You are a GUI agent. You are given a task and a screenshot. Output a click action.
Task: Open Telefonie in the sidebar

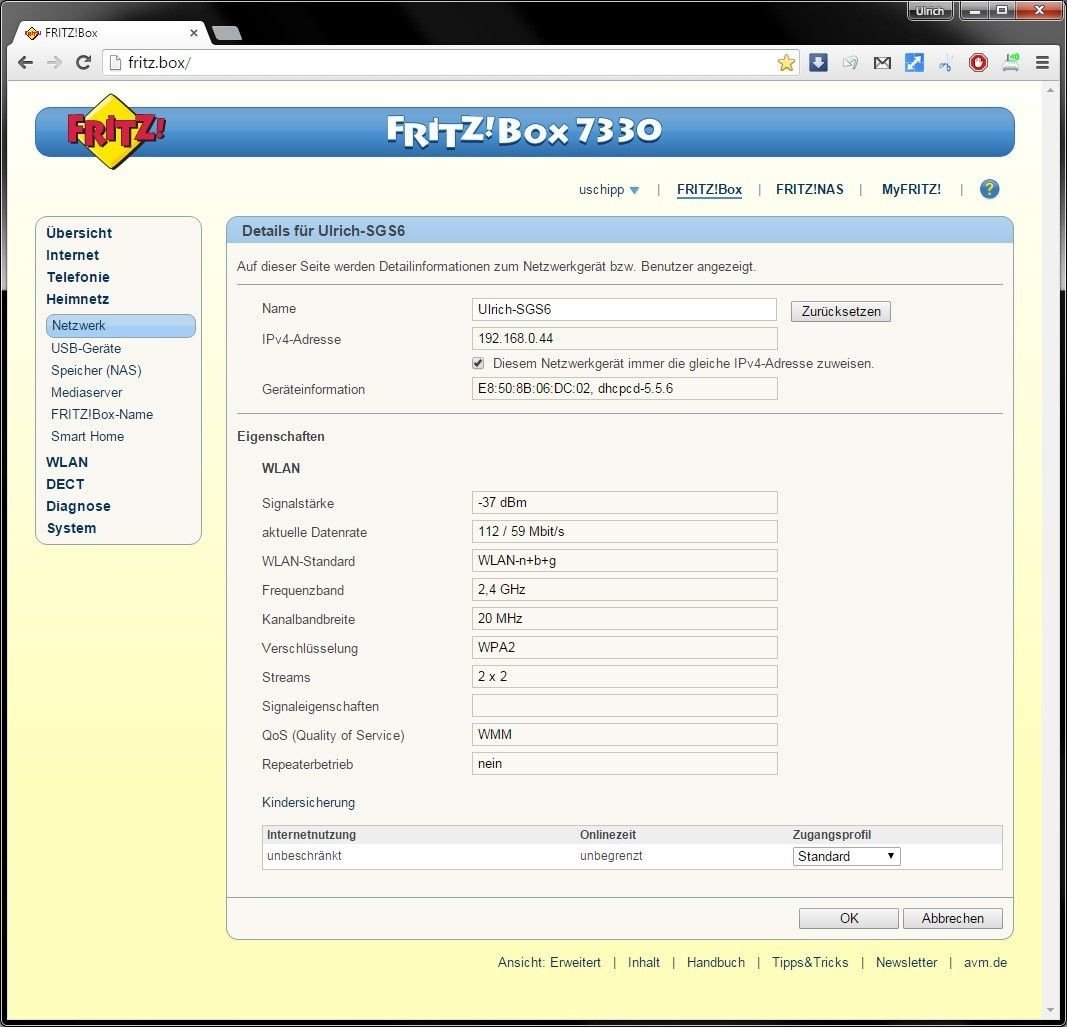(x=78, y=277)
